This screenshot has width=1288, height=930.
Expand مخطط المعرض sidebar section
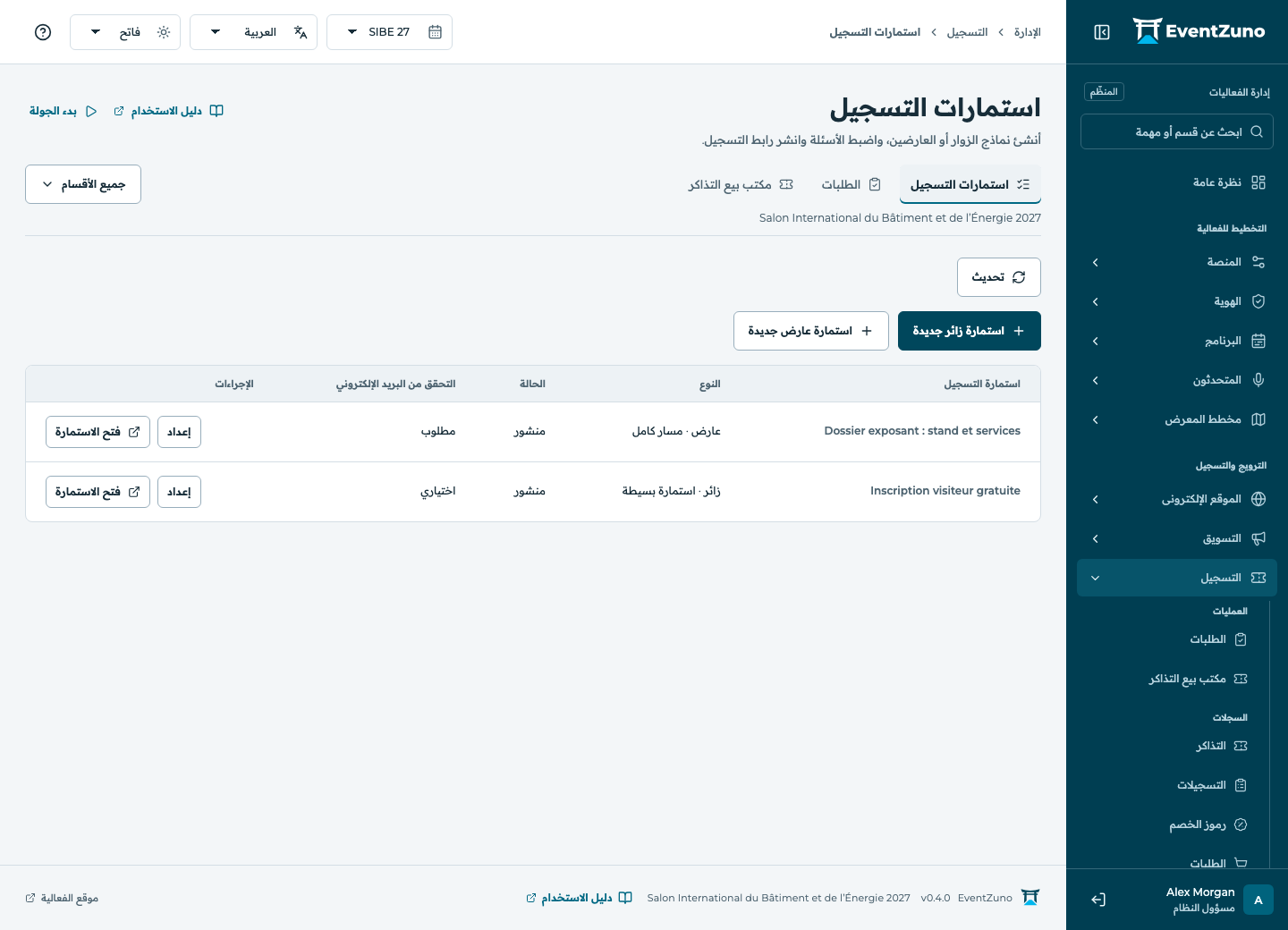[1177, 419]
